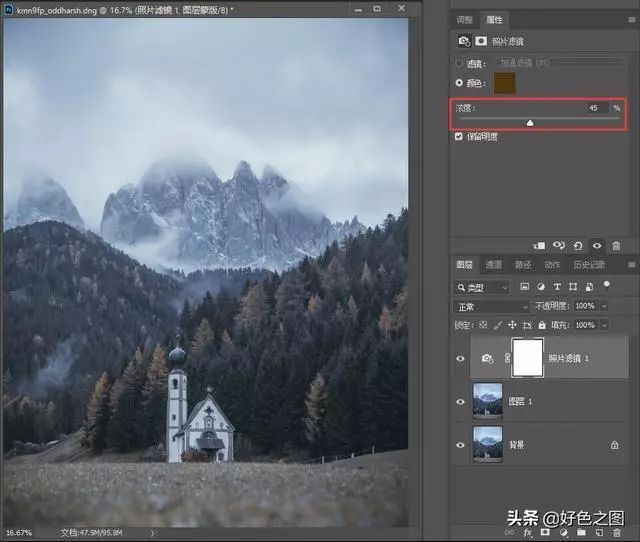The image size is (640, 542).
Task: Delete the adjustment layer via Properties trash icon
Action: (x=616, y=245)
